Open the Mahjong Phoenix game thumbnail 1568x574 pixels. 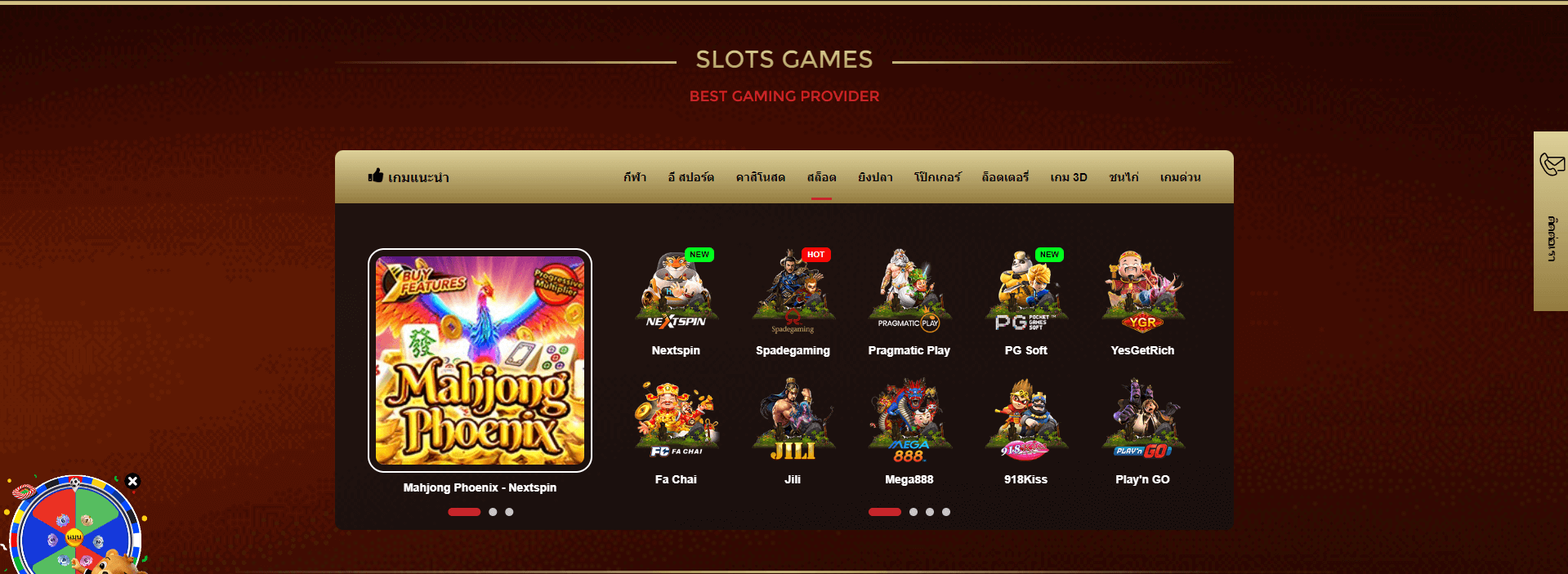coord(480,360)
